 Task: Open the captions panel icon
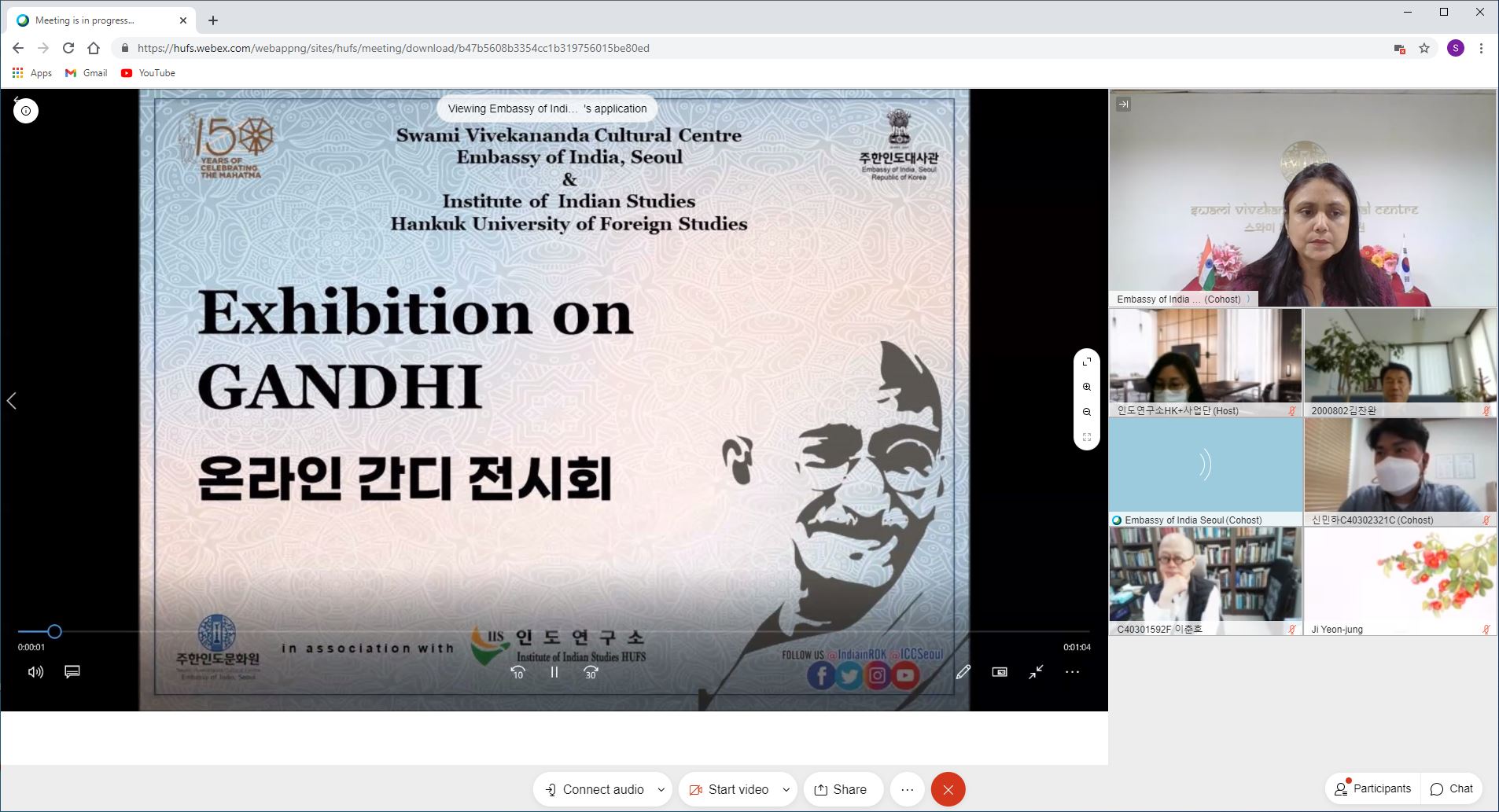(x=72, y=672)
